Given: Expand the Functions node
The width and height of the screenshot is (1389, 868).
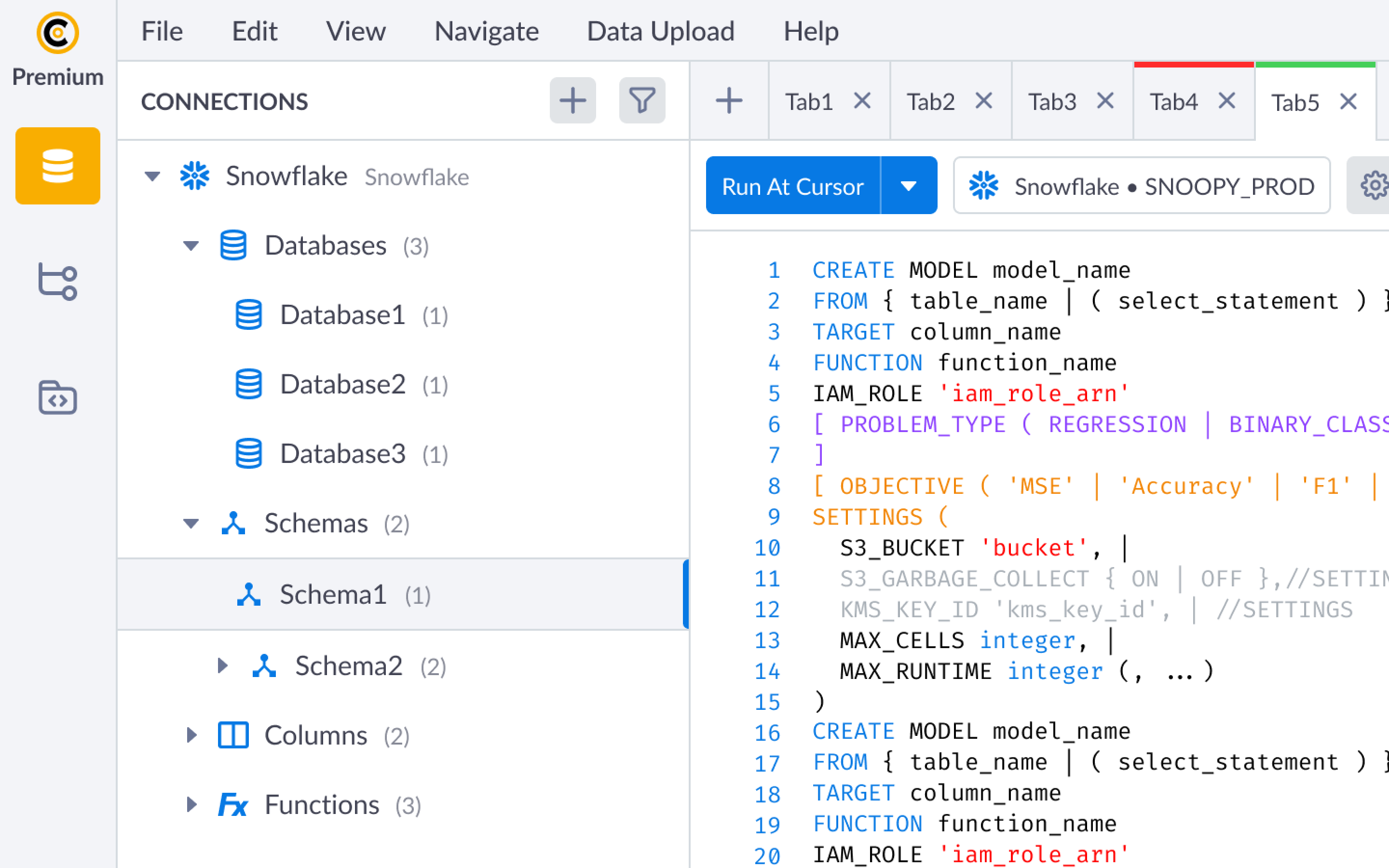Looking at the screenshot, I should coord(192,804).
